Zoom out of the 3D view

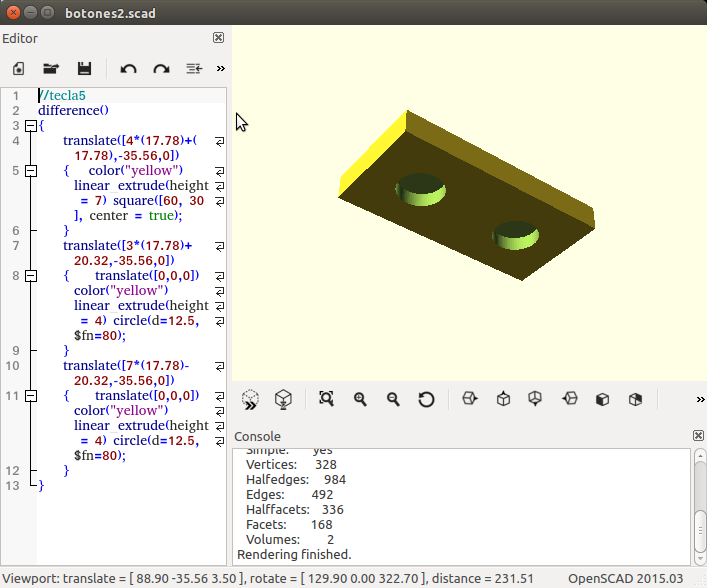[x=393, y=399]
